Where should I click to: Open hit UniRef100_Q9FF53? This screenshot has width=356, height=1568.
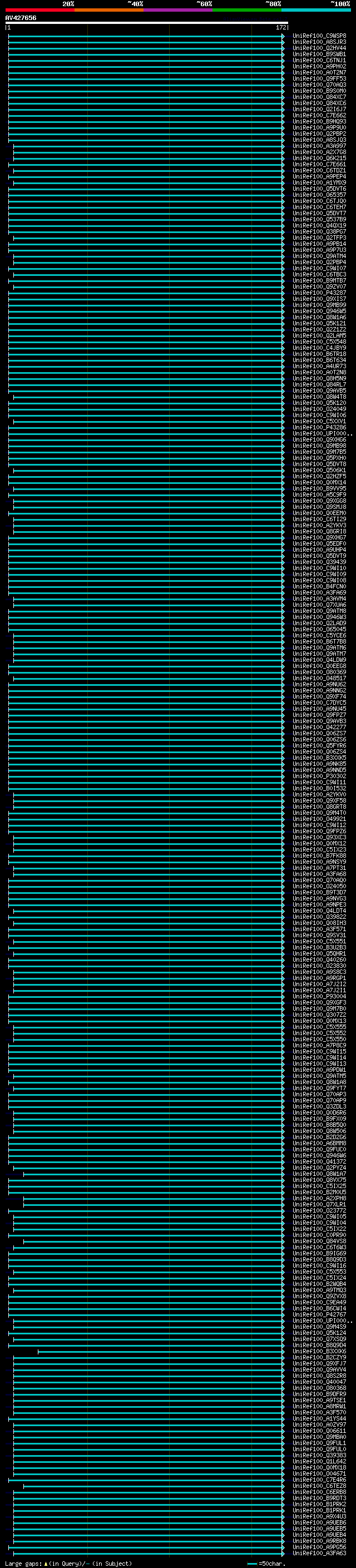[x=319, y=78]
